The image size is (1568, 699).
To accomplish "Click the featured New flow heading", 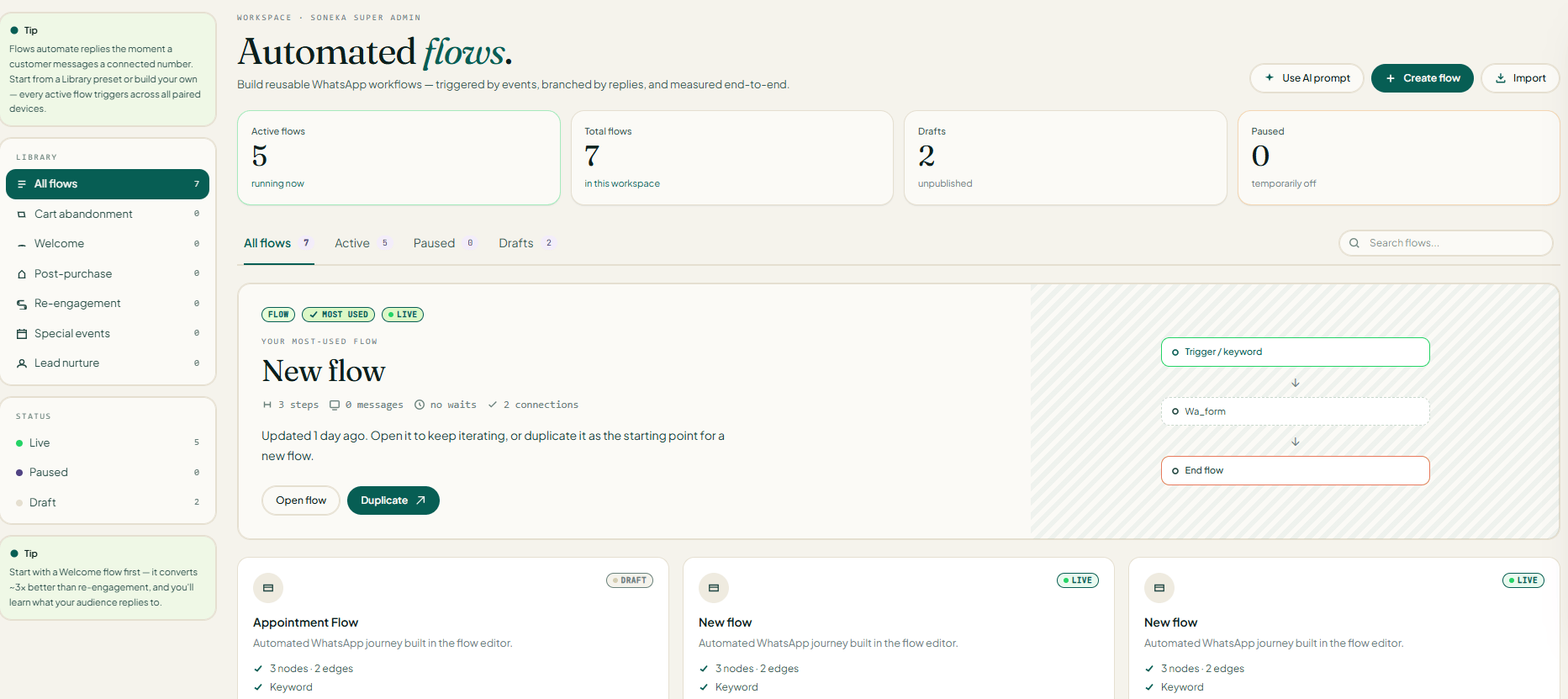I will 324,371.
